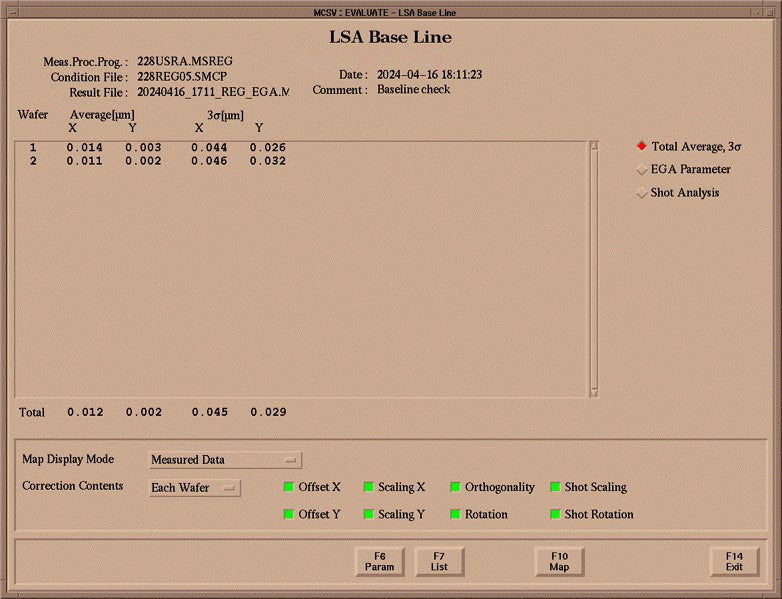Click the Total 3σ Y value 0.029
The height and width of the screenshot is (599, 782).
tap(268, 412)
